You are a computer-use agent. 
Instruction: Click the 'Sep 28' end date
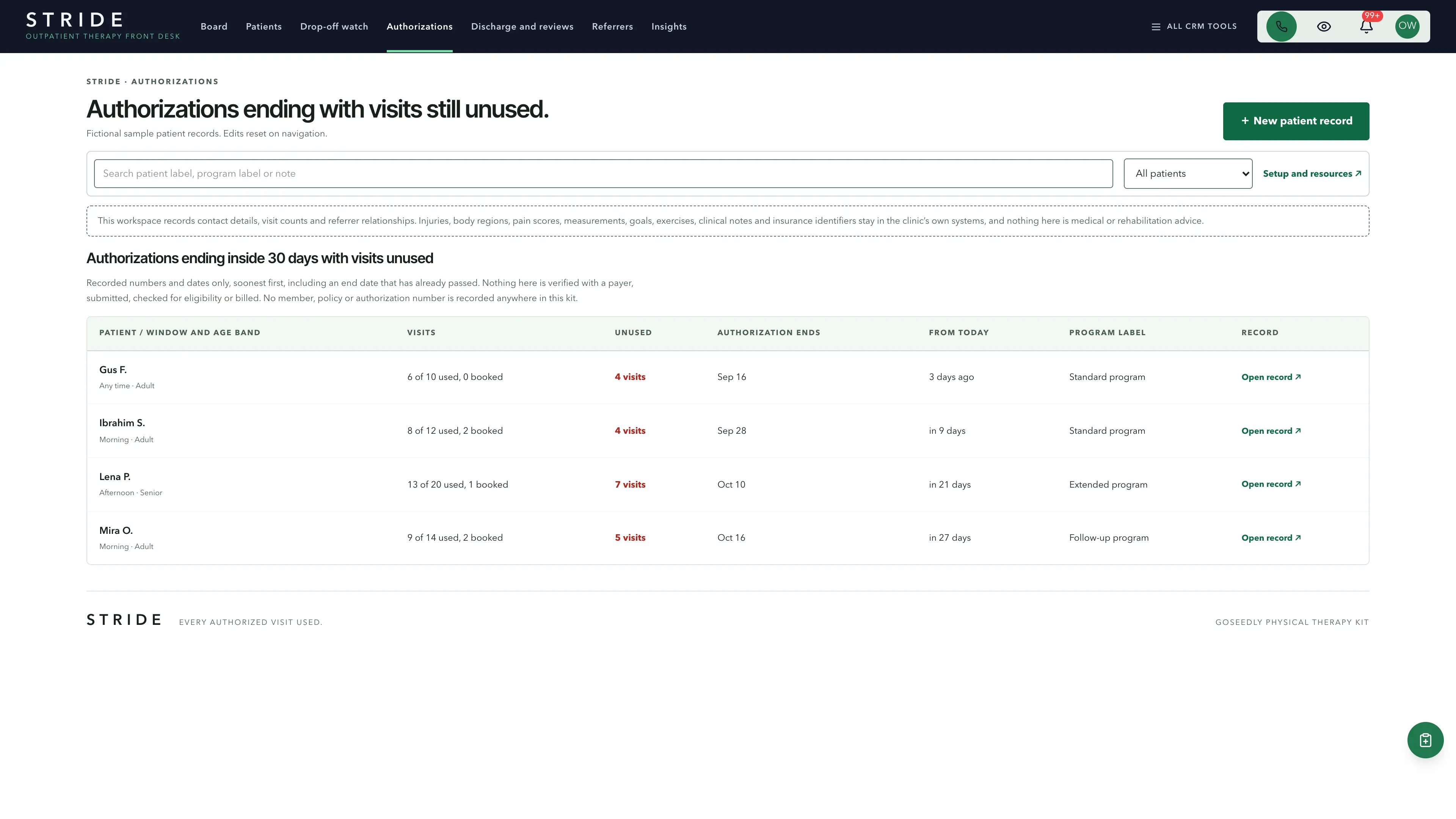(x=731, y=431)
